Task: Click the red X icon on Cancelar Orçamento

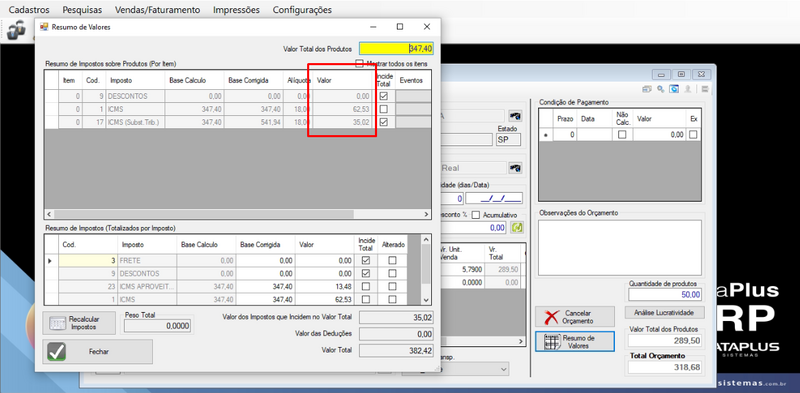Action: 551,317
